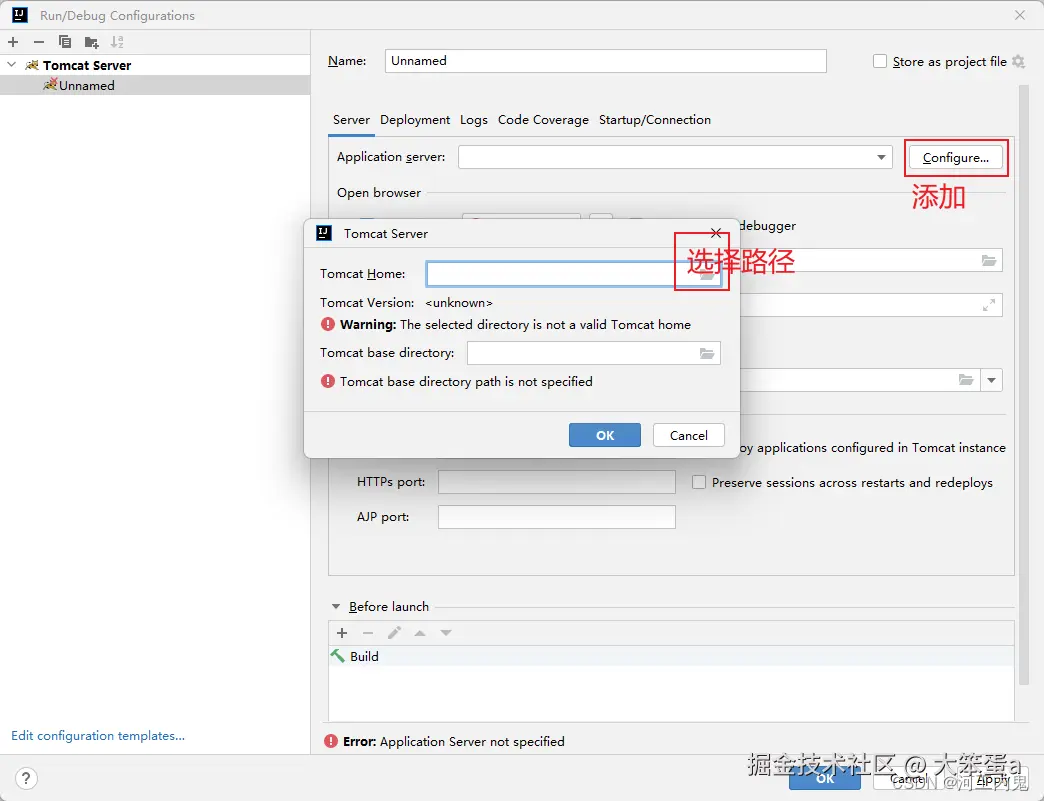The width and height of the screenshot is (1044, 801).
Task: Collapse the Tomcat Server tree node
Action: (x=11, y=65)
